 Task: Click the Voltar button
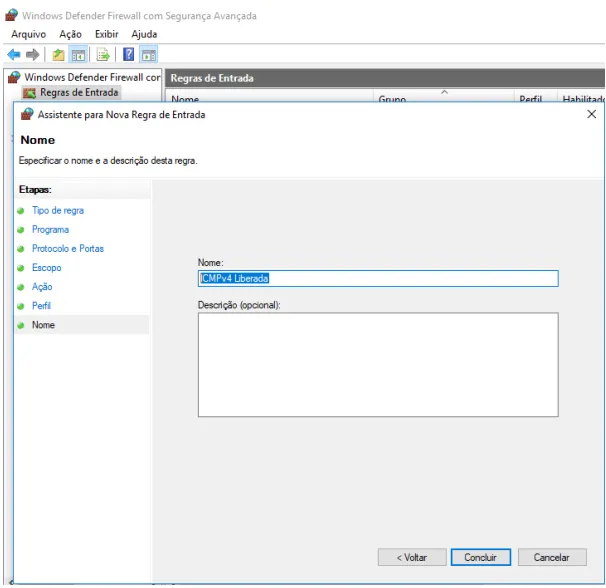[412, 557]
